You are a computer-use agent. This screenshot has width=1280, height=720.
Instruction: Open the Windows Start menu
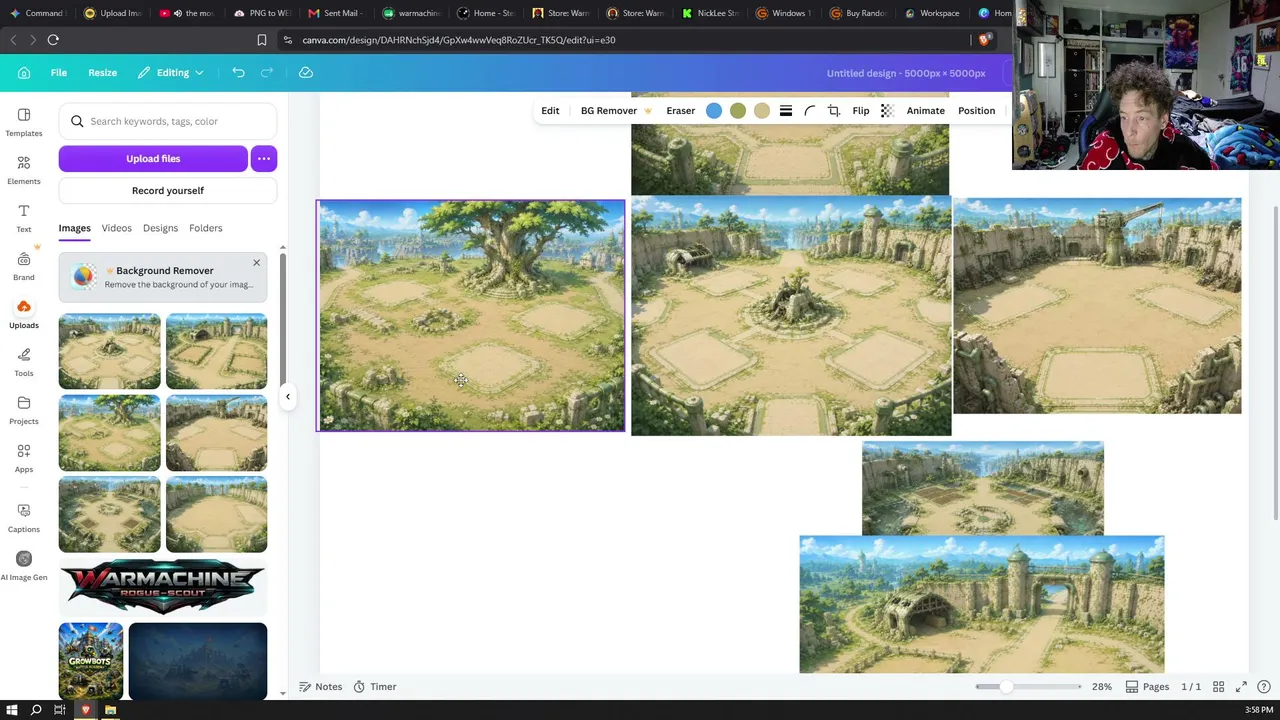(12, 710)
